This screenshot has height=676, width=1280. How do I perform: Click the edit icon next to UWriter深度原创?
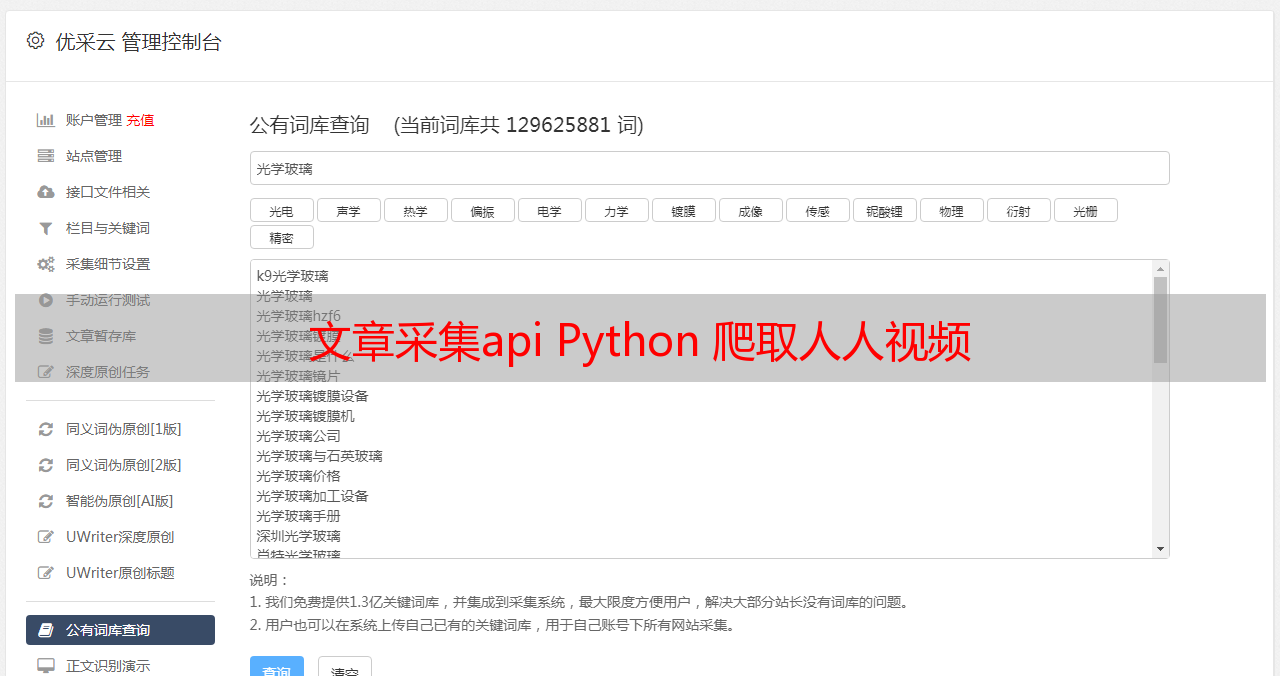45,537
